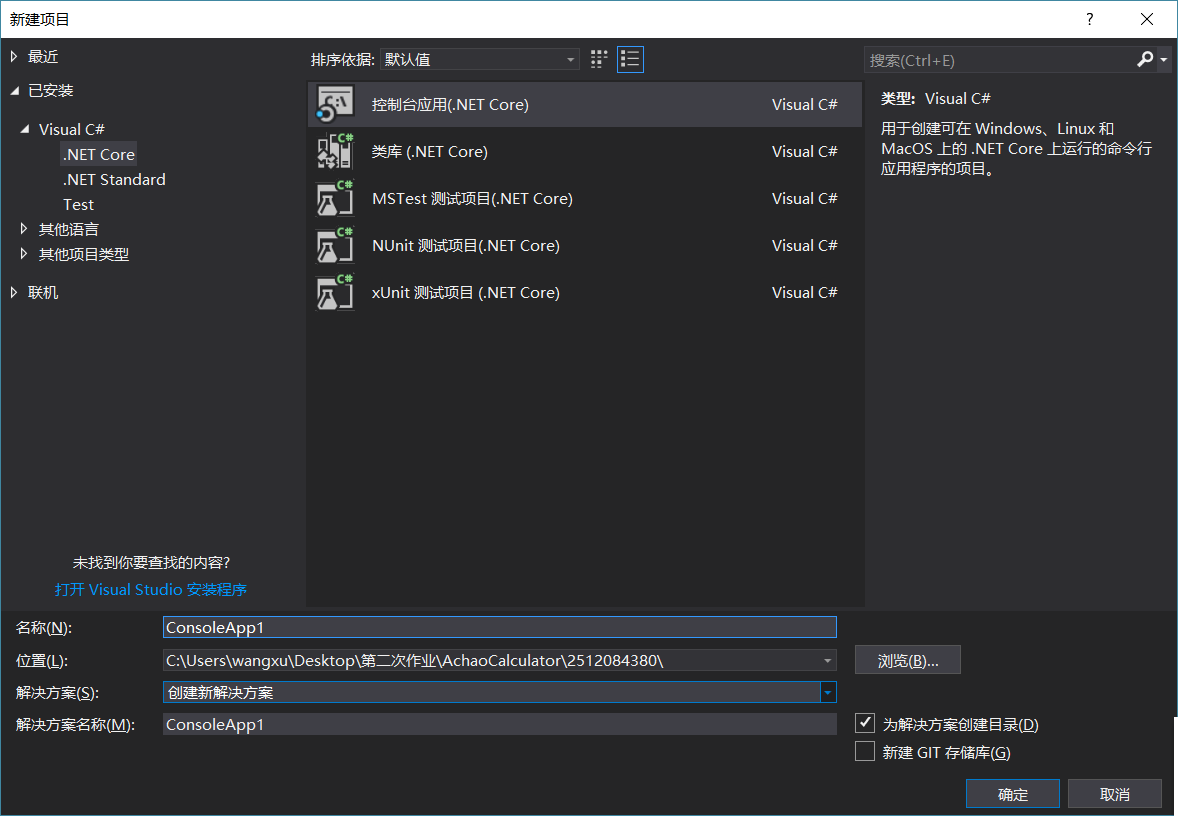Select the 控制台应用(.NET Core) template icon
This screenshot has height=816, width=1178.
tap(335, 104)
